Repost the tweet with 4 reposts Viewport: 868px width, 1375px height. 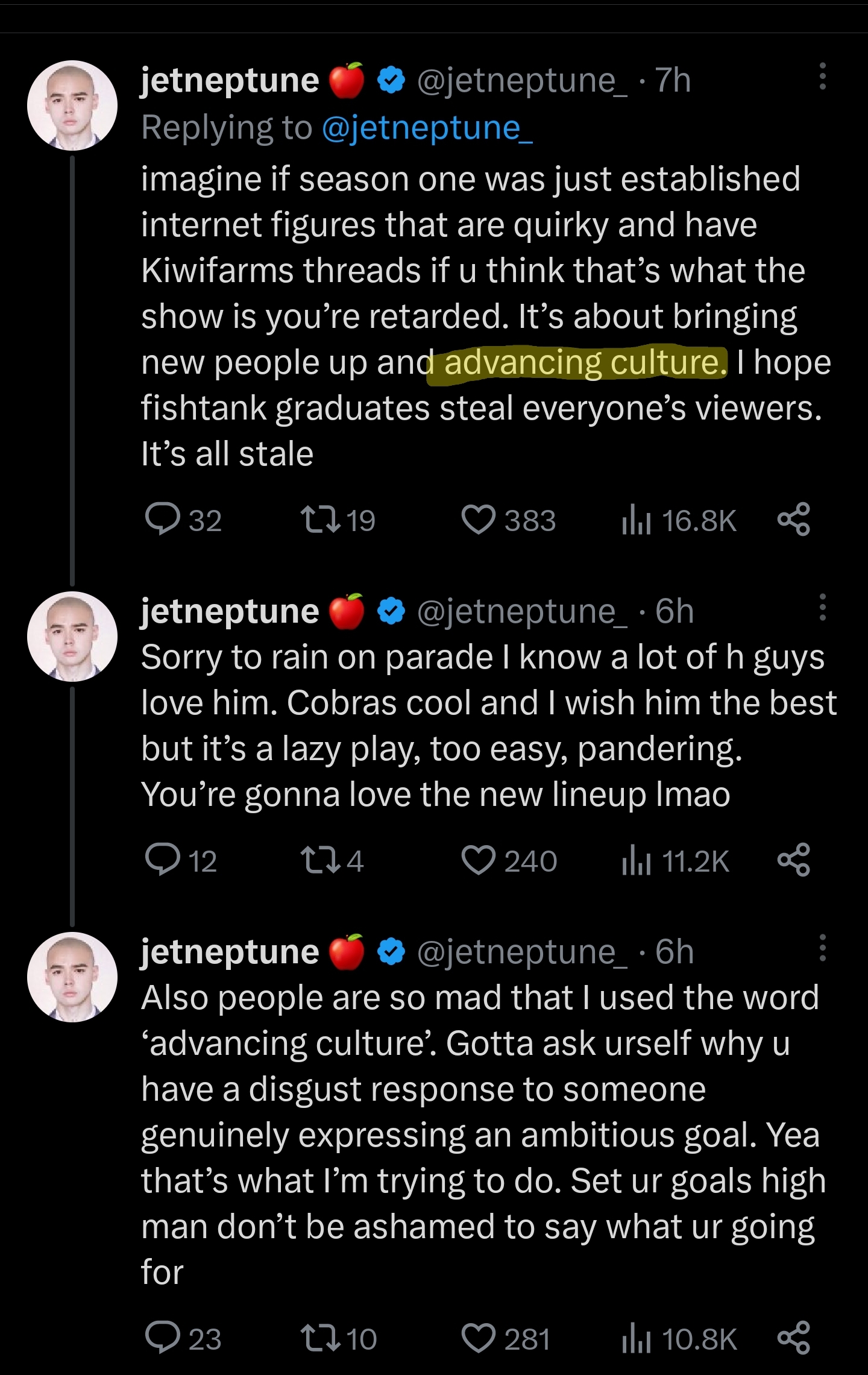(319, 860)
